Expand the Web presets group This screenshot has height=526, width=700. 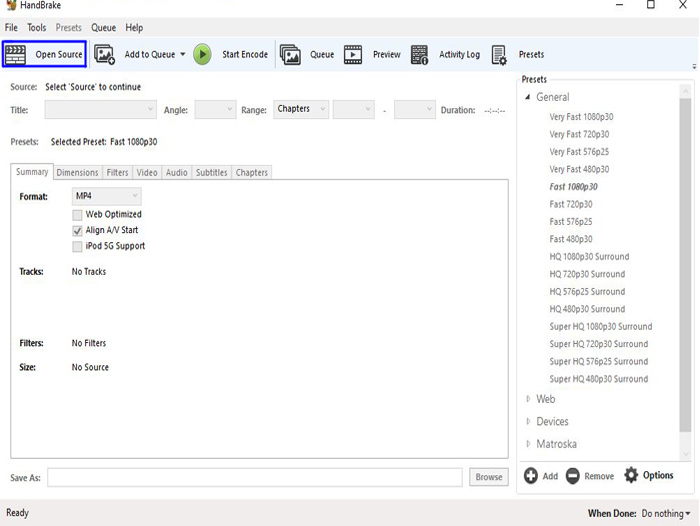tap(528, 399)
